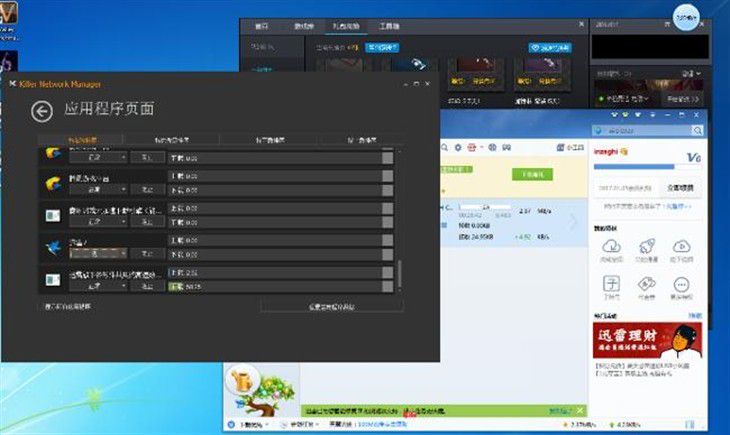
Task: Click the tree with watering can game icon
Action: click(x=262, y=390)
